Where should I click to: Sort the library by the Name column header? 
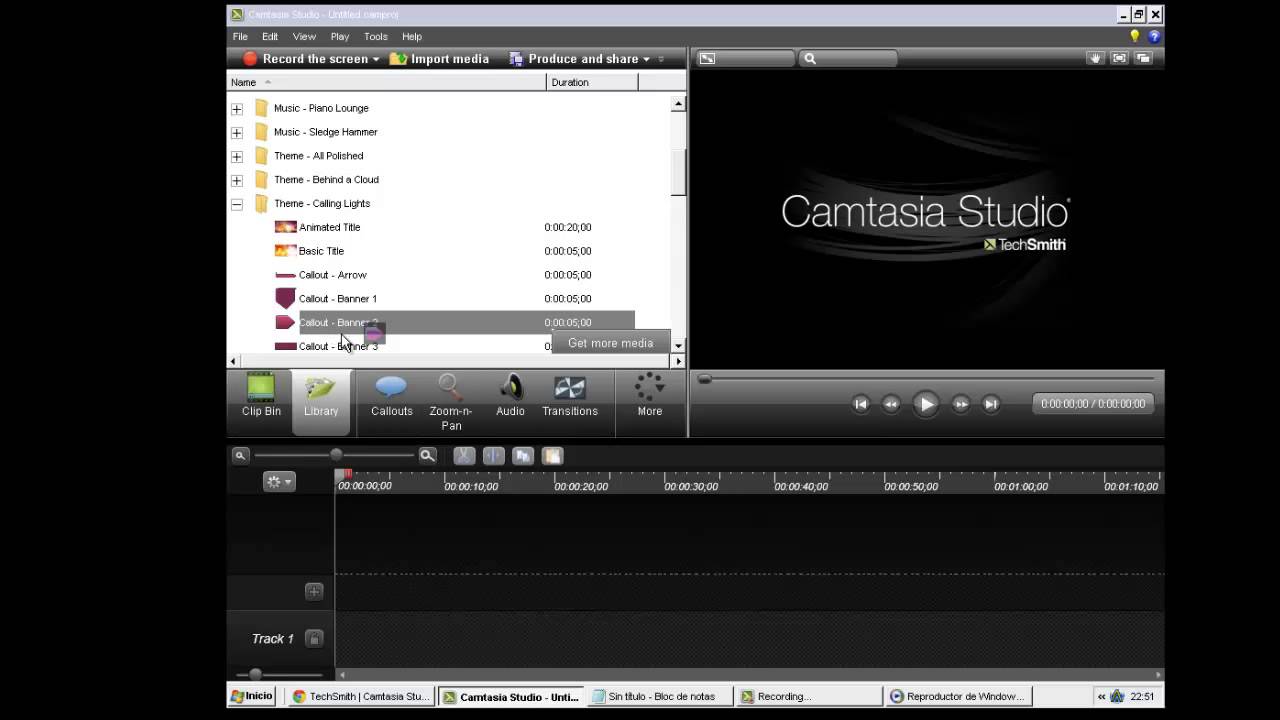[x=386, y=82]
